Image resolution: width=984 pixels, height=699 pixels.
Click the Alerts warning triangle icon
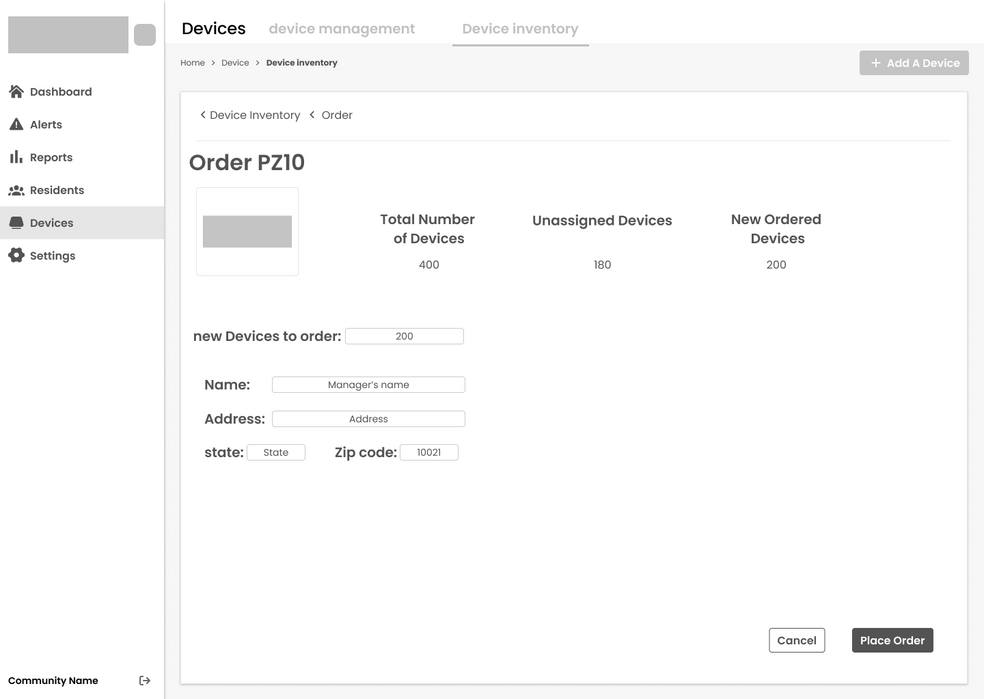click(16, 125)
